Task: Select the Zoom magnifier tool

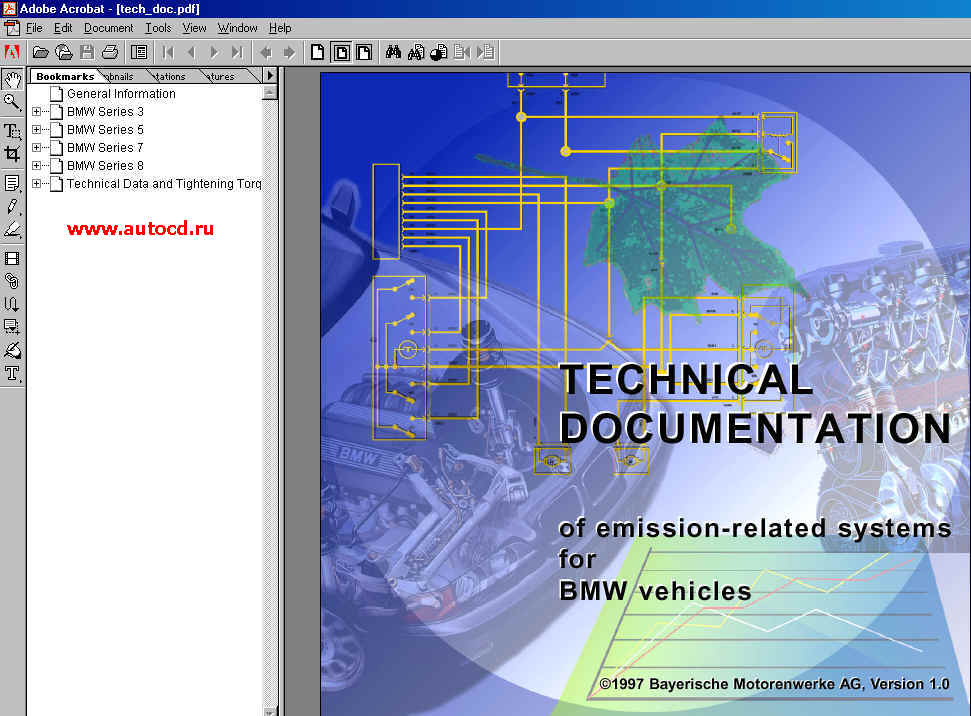Action: click(12, 103)
